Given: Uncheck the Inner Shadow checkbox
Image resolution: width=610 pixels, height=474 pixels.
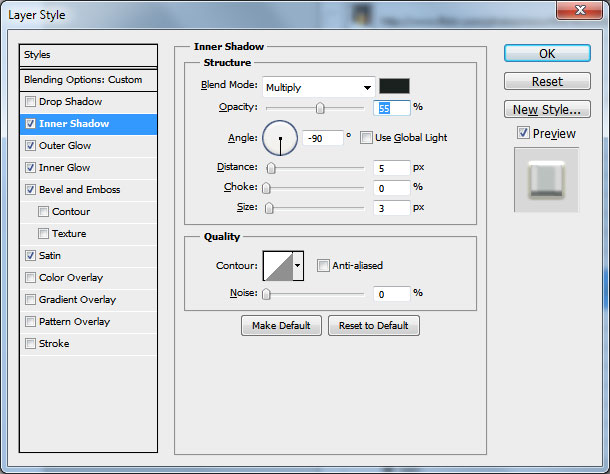Looking at the screenshot, I should pos(30,124).
